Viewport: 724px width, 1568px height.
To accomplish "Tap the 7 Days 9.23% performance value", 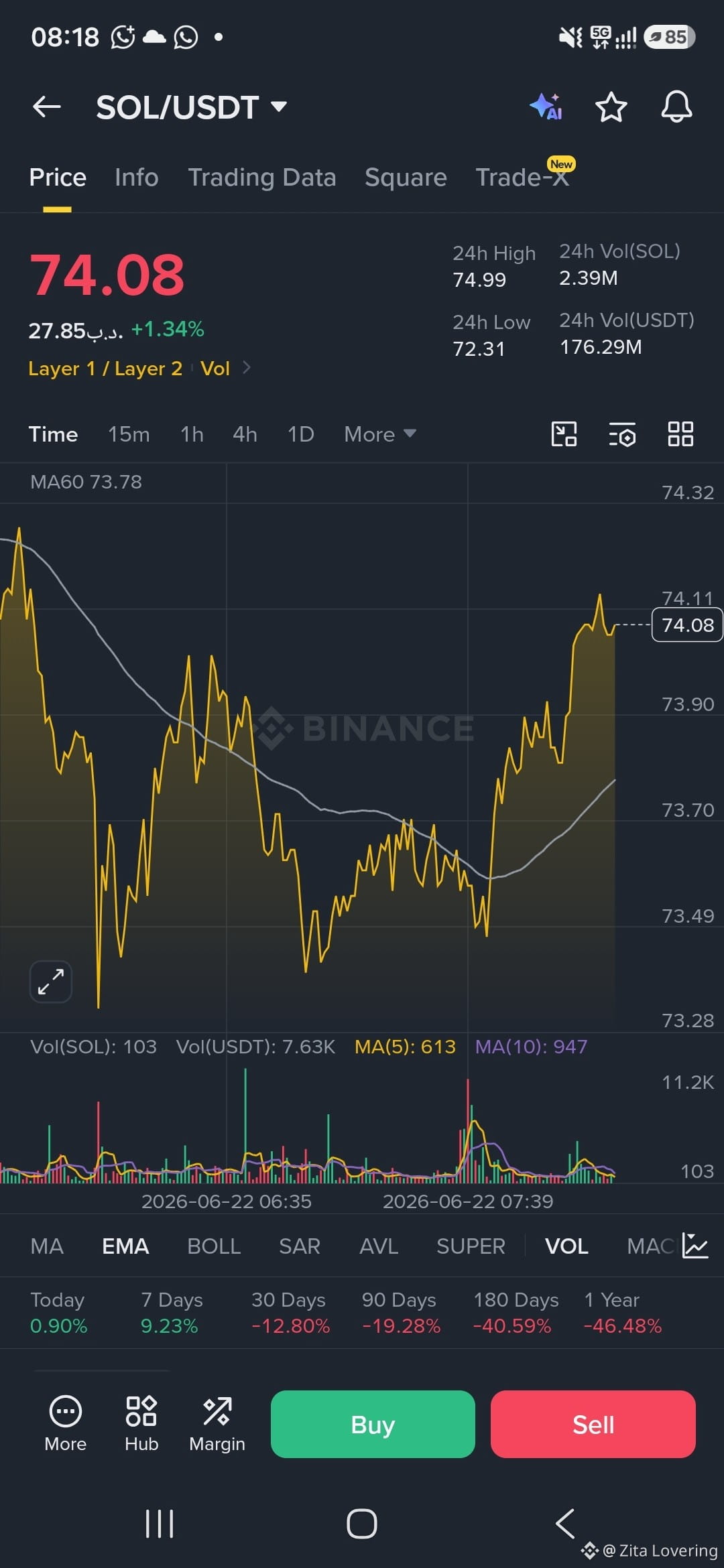I will (170, 1326).
